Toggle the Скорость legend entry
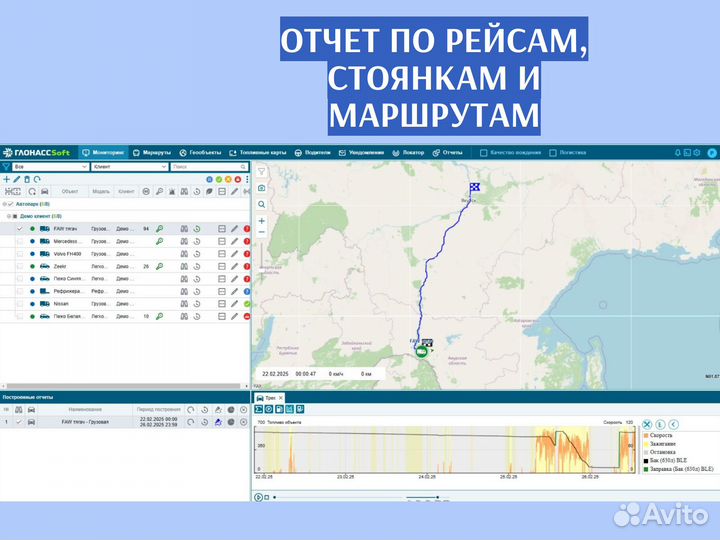Screen dimensions: 720x540 pyautogui.click(x=658, y=435)
